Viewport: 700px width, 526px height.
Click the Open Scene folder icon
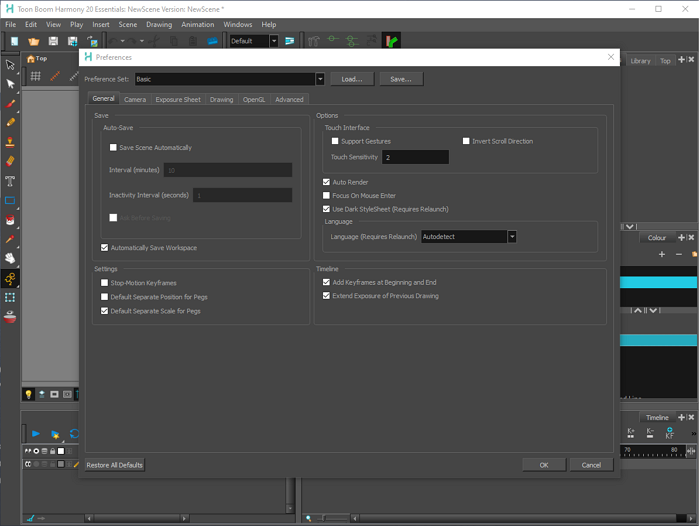[x=33, y=42]
